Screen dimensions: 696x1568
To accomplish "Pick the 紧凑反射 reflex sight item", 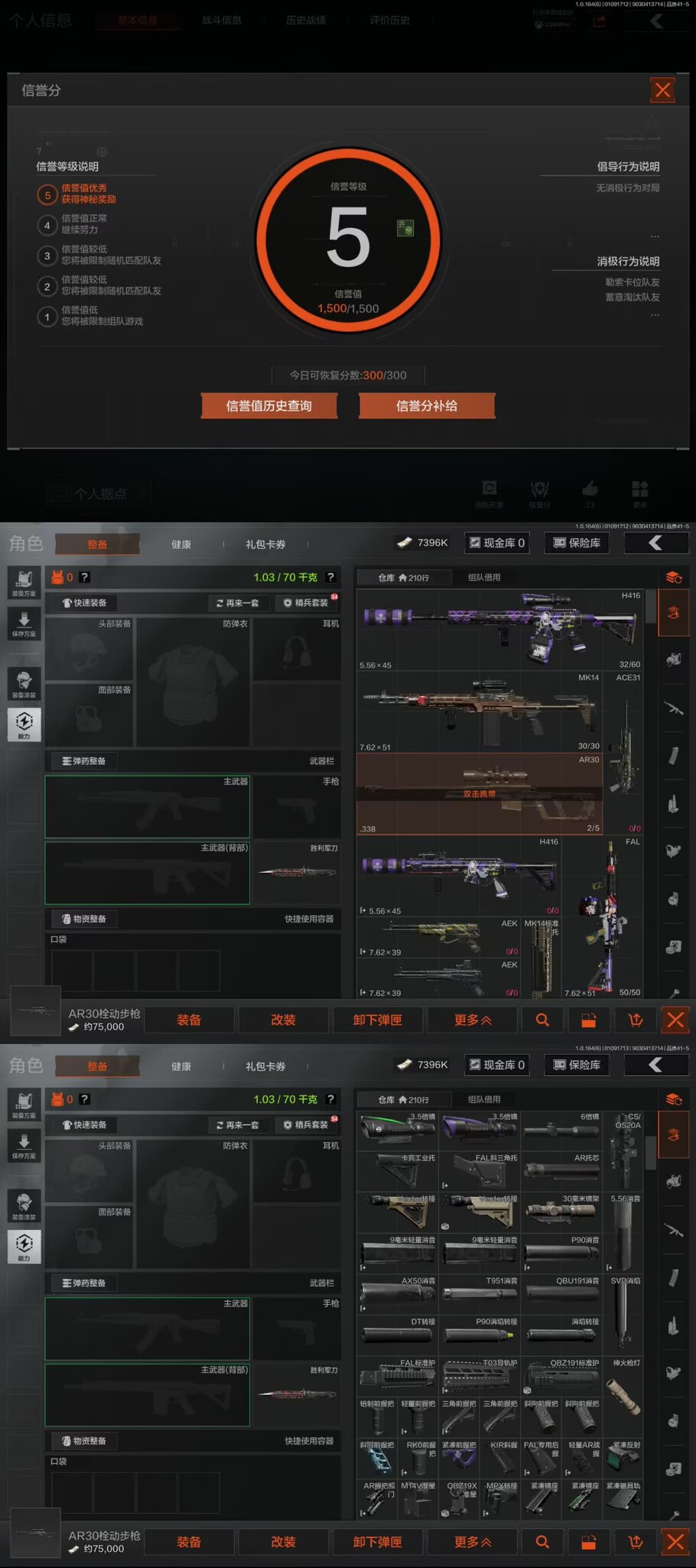I will coord(623,1459).
